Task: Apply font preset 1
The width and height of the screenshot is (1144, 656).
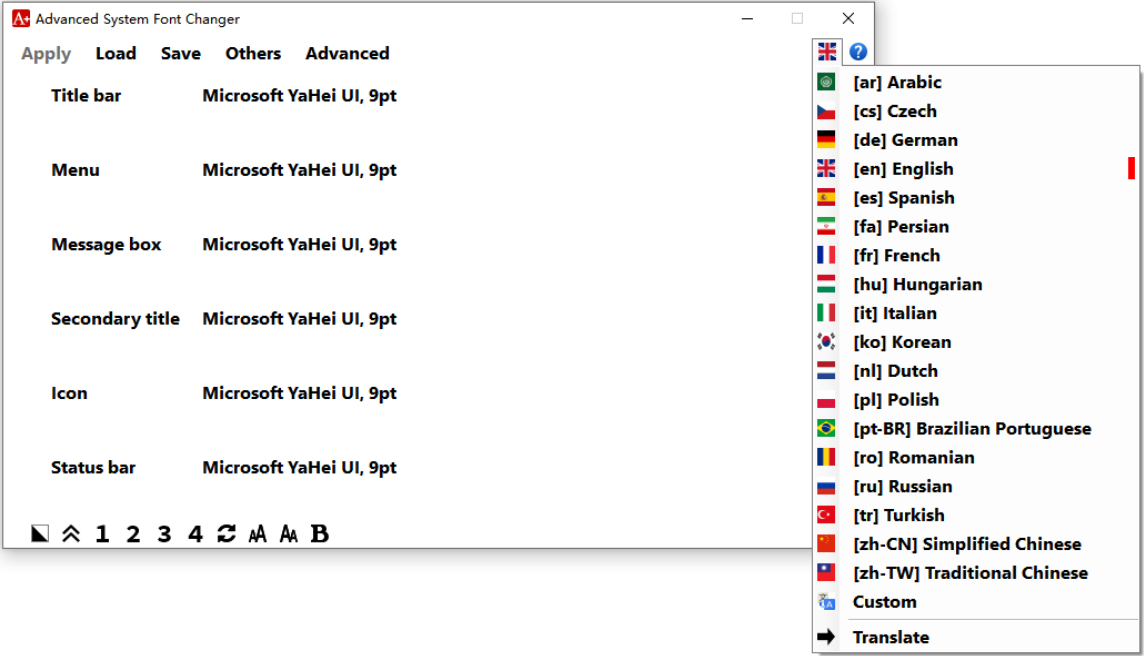Action: click(101, 533)
